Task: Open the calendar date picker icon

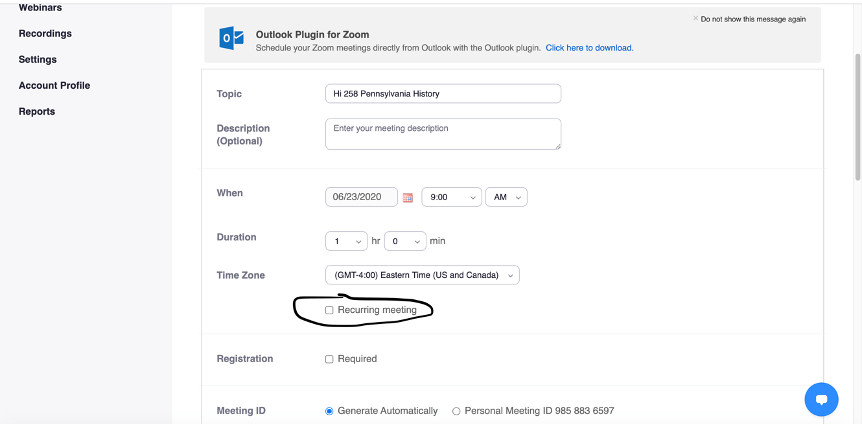Action: click(x=408, y=198)
